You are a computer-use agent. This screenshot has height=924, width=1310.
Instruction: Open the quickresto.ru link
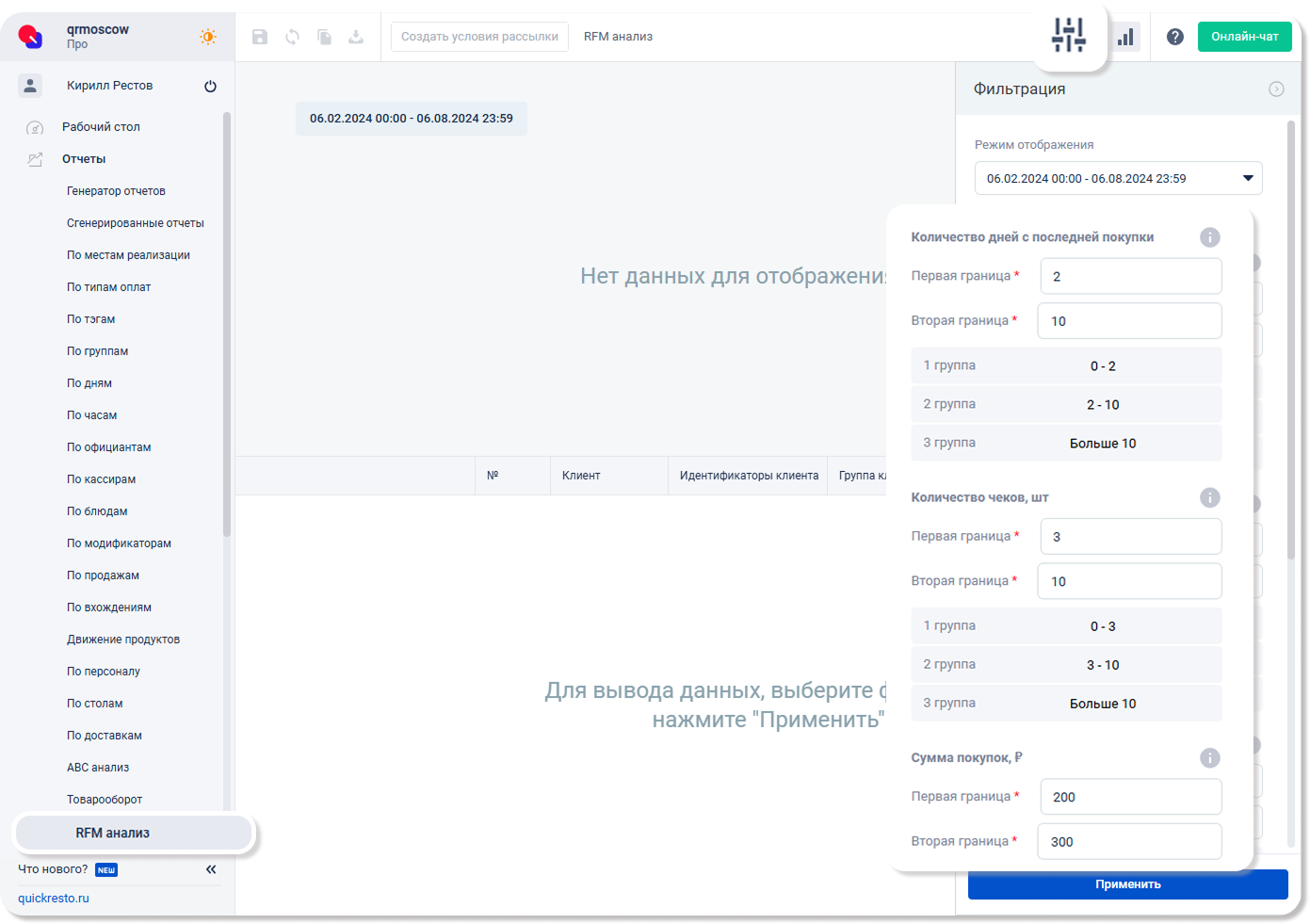[x=54, y=899]
